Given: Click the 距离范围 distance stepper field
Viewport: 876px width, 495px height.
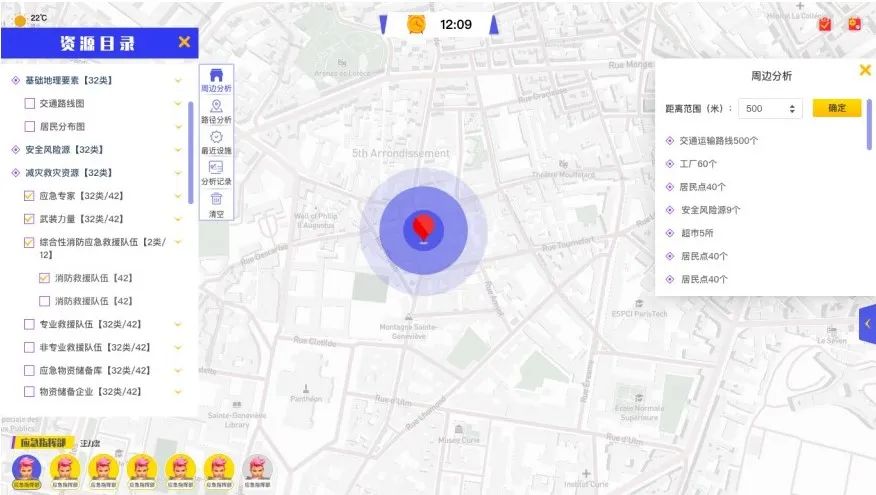Looking at the screenshot, I should pyautogui.click(x=770, y=108).
